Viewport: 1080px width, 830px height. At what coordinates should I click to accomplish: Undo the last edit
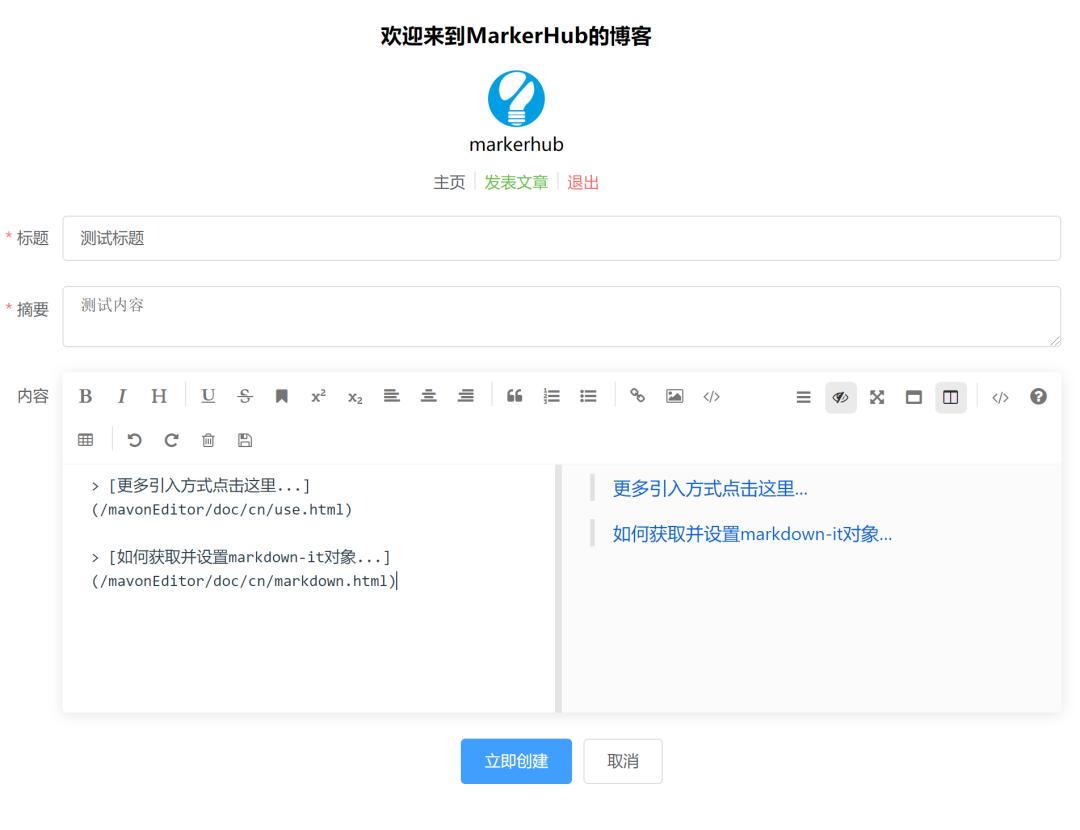135,439
